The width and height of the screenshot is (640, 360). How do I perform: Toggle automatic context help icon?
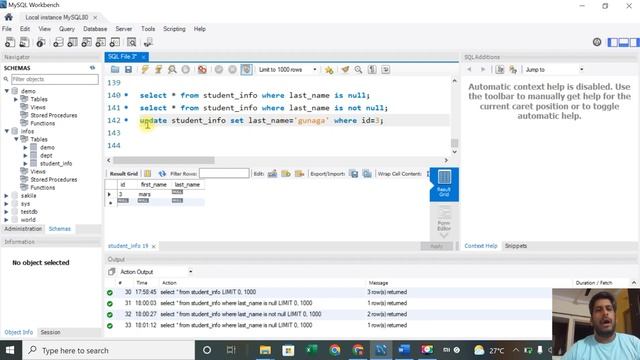(x=513, y=70)
